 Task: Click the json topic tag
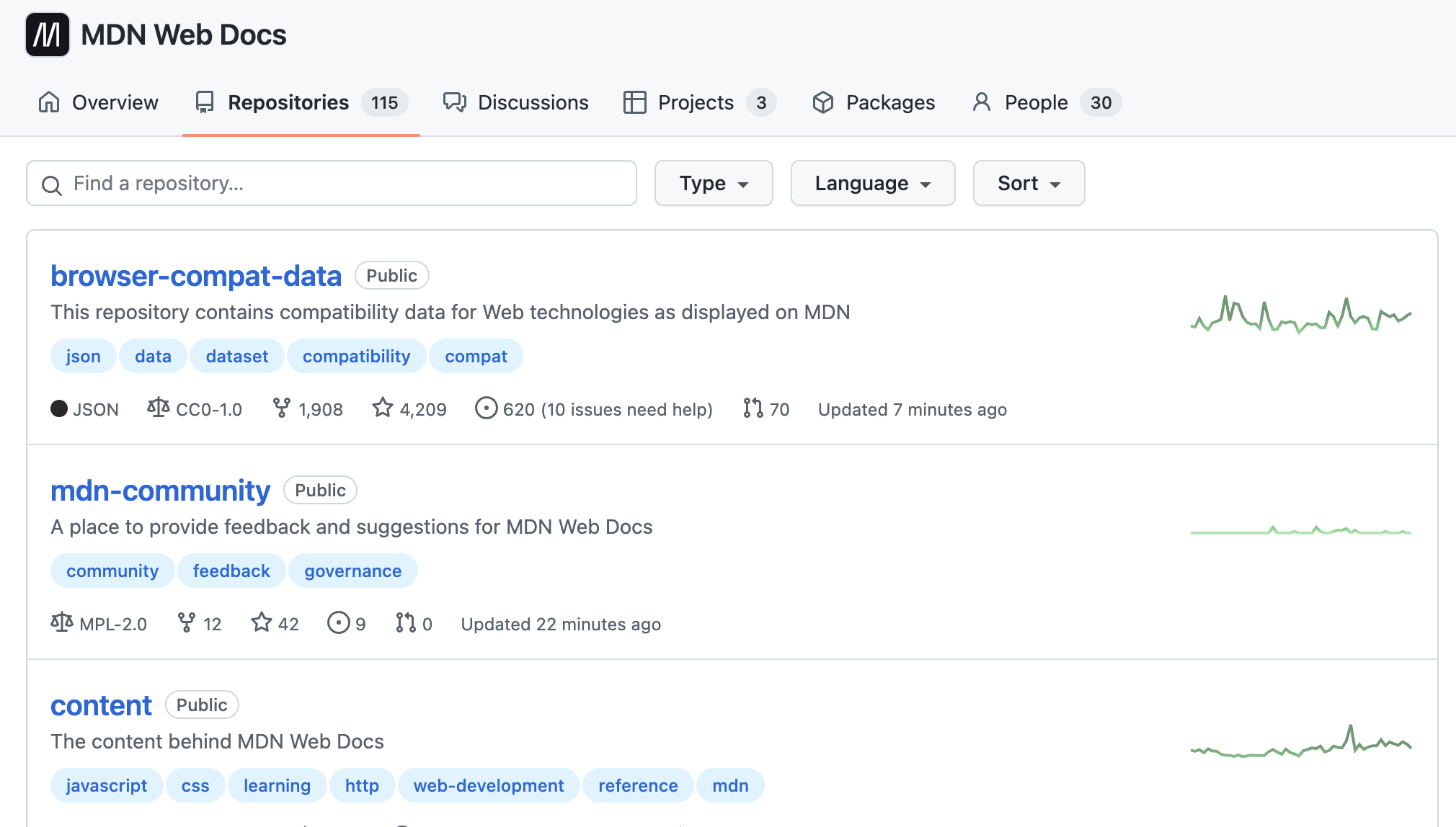tap(84, 356)
